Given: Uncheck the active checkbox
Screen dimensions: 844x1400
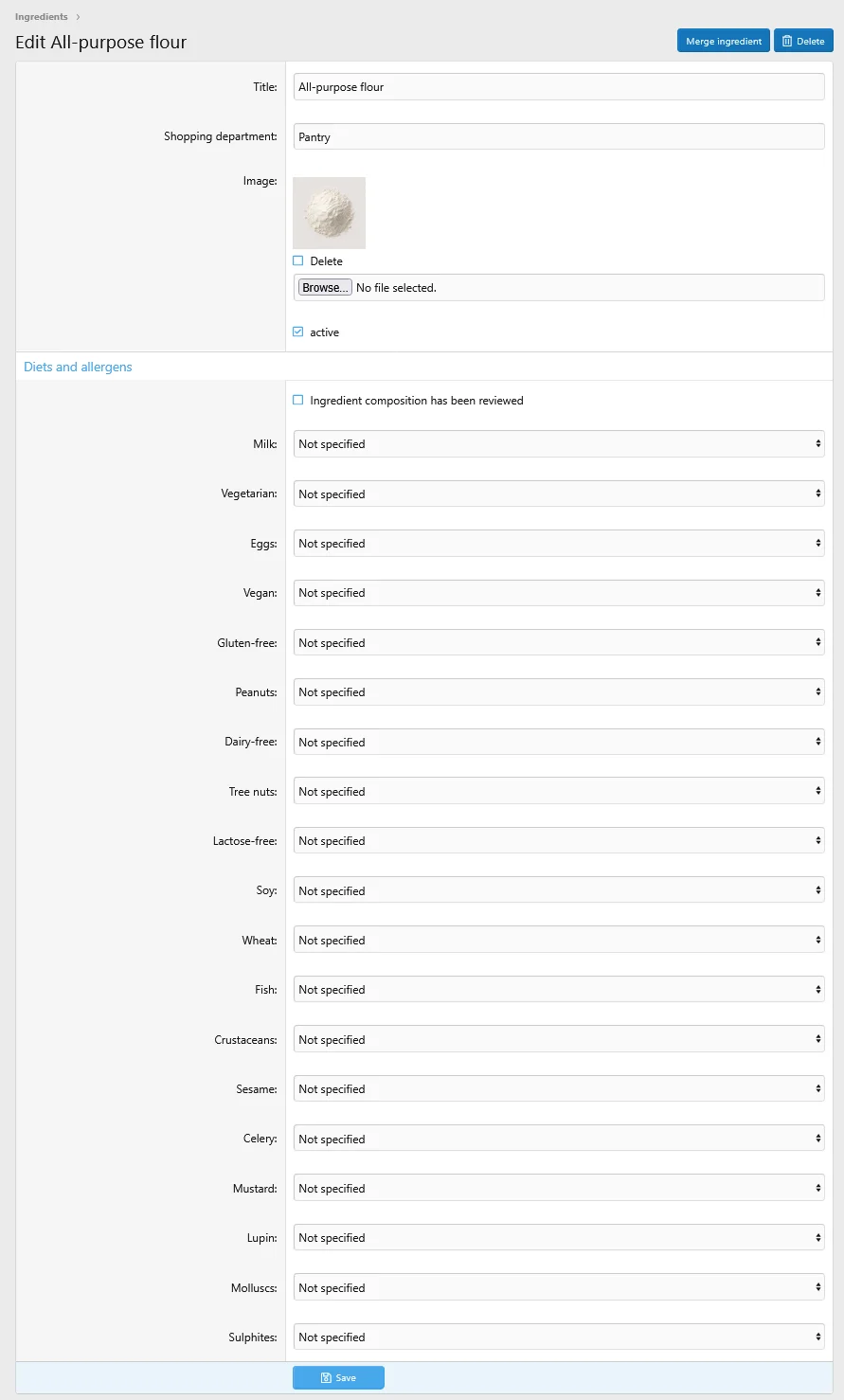Looking at the screenshot, I should [x=298, y=332].
